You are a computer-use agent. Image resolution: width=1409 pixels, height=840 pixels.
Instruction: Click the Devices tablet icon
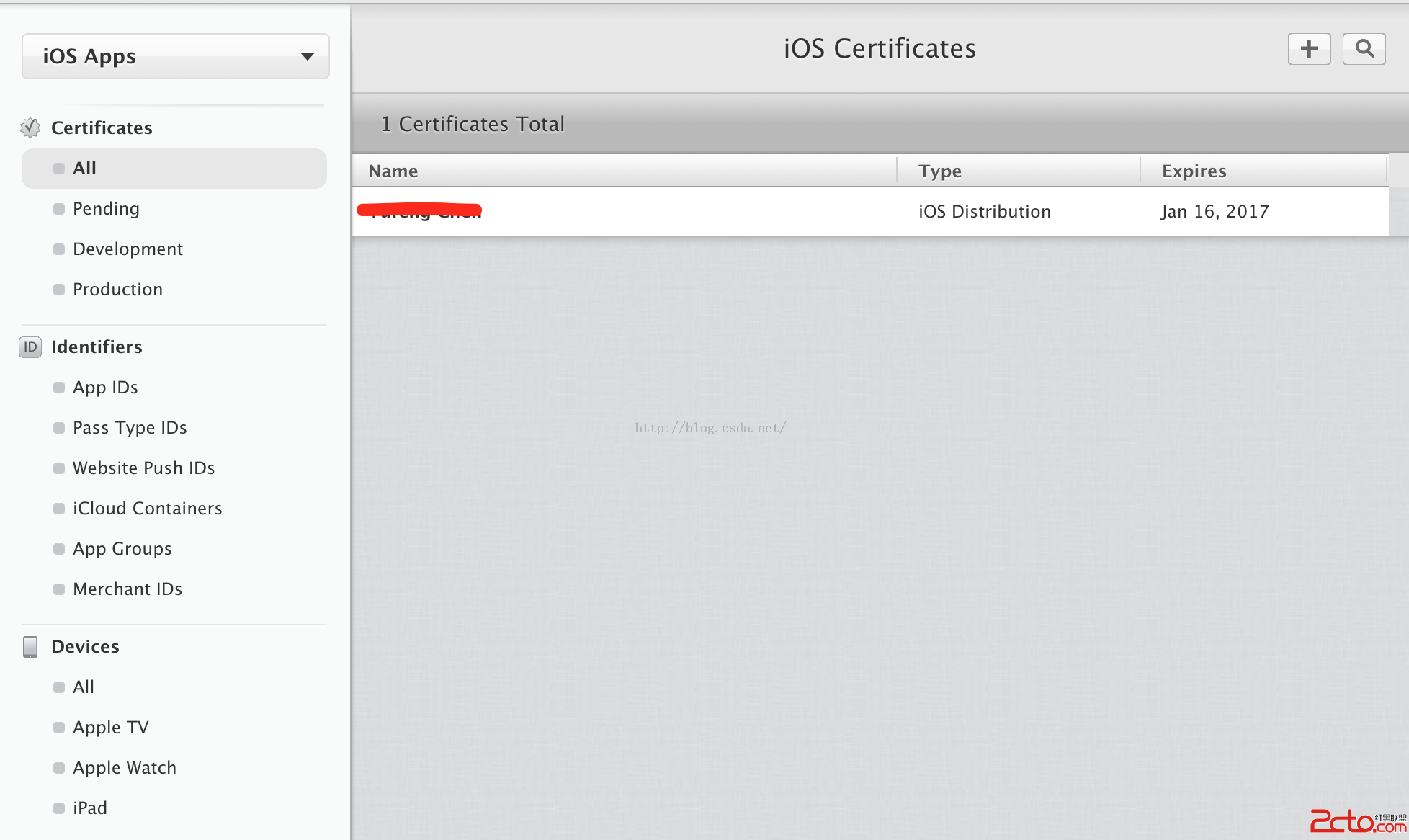(x=30, y=647)
